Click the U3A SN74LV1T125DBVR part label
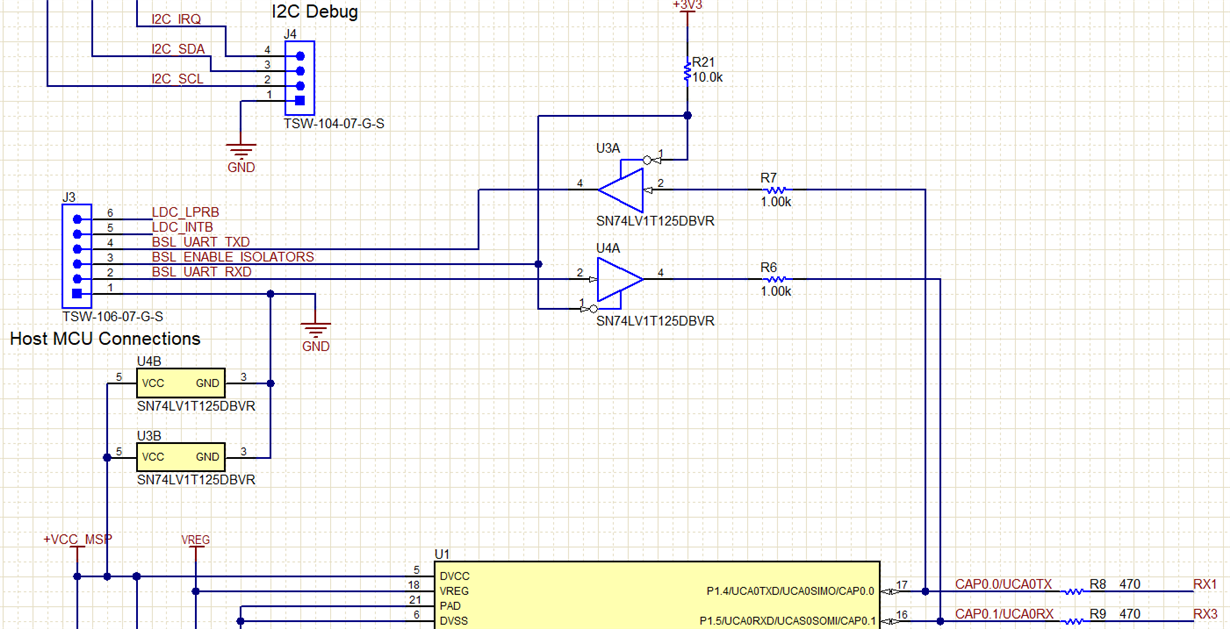The width and height of the screenshot is (1230, 629). (655, 221)
